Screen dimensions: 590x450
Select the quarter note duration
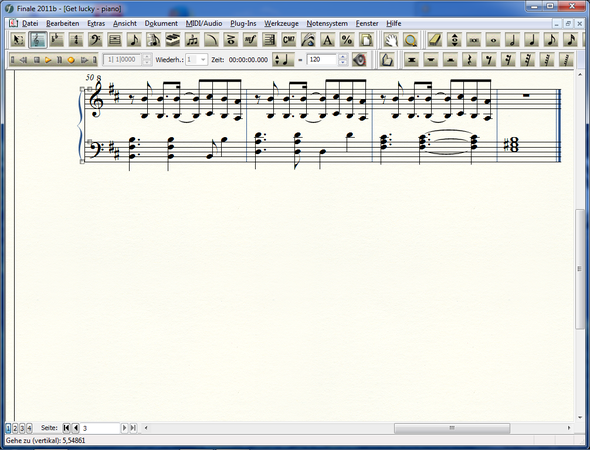[532, 40]
